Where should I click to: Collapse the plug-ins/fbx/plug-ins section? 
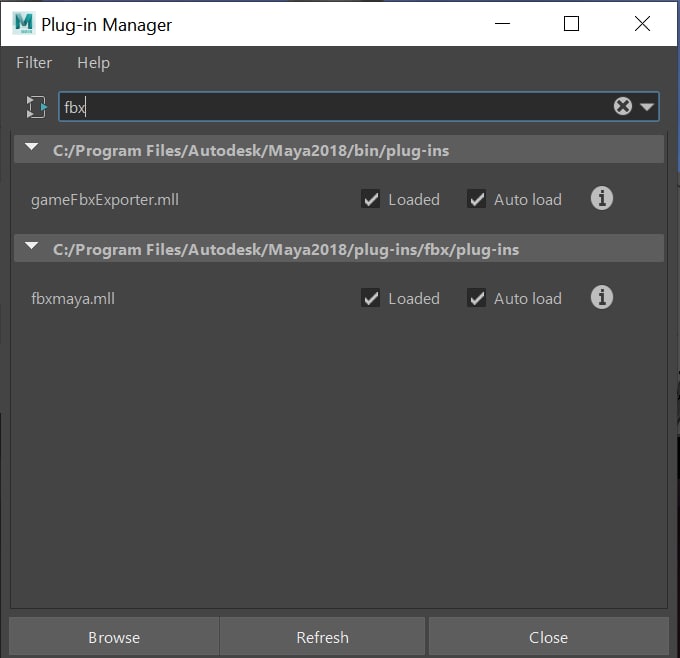32,246
